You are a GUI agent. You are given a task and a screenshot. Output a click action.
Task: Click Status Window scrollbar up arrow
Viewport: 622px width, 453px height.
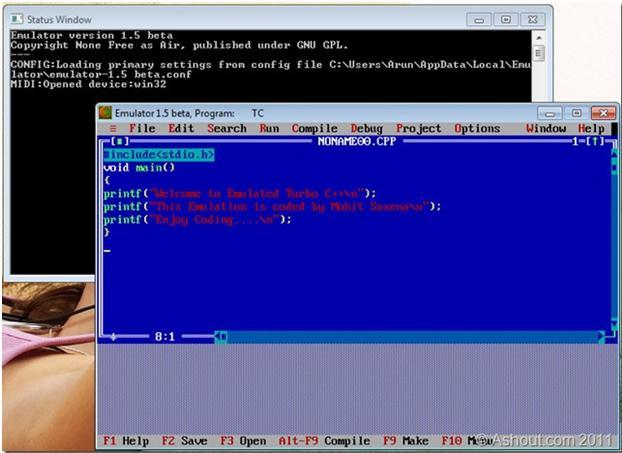pyautogui.click(x=539, y=38)
